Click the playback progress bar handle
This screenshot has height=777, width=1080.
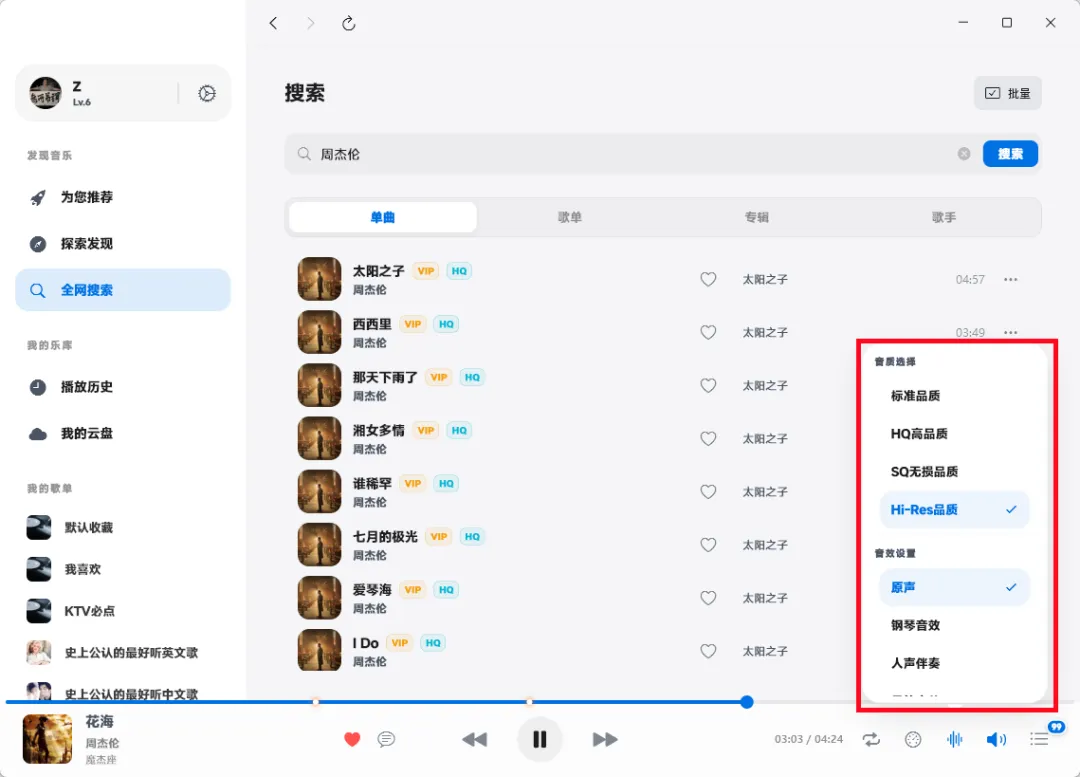point(747,702)
